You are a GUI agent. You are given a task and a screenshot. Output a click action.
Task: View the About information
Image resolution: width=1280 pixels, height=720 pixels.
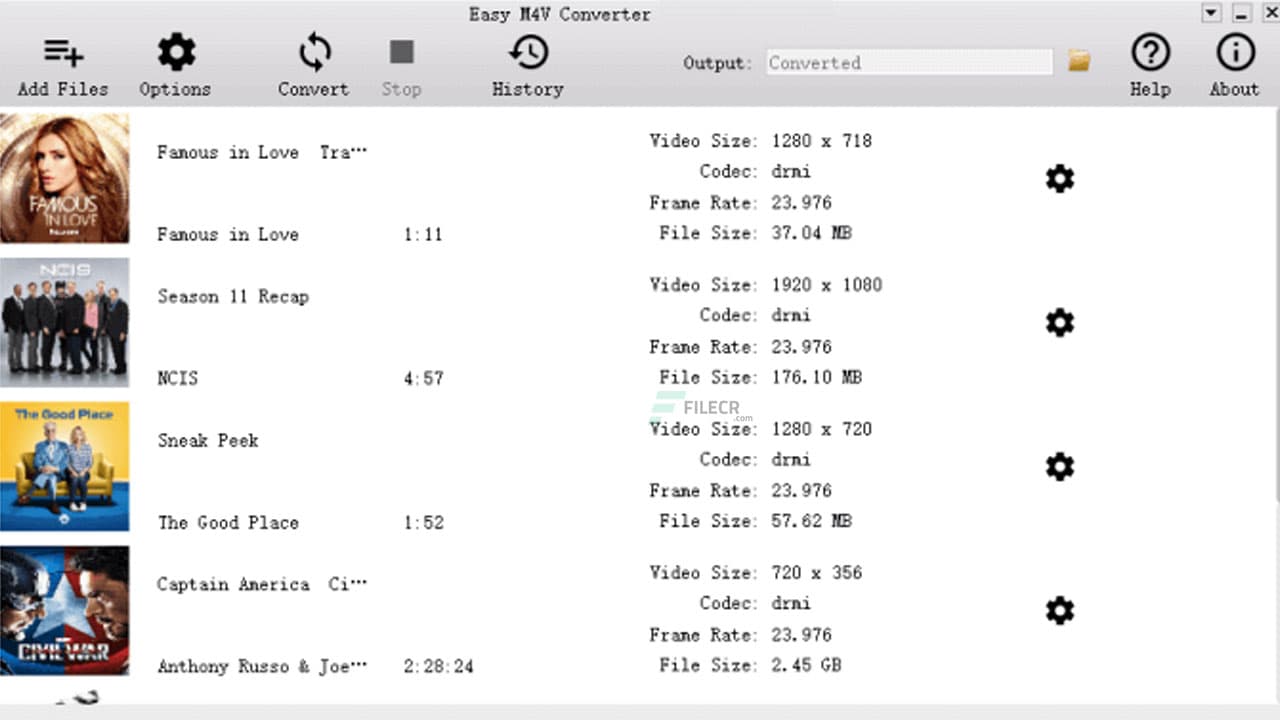[x=1234, y=62]
